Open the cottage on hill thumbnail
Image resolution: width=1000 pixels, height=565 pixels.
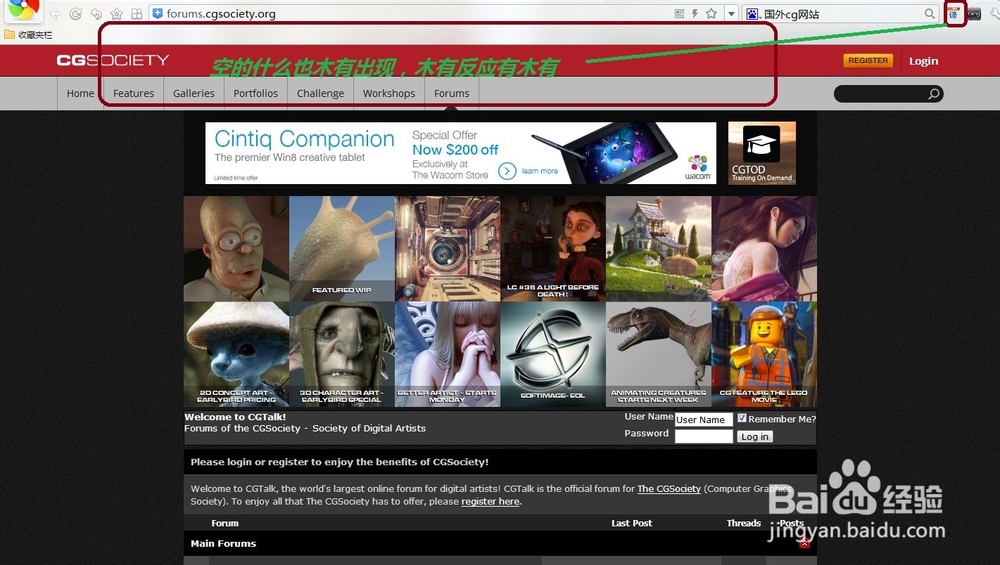[658, 248]
